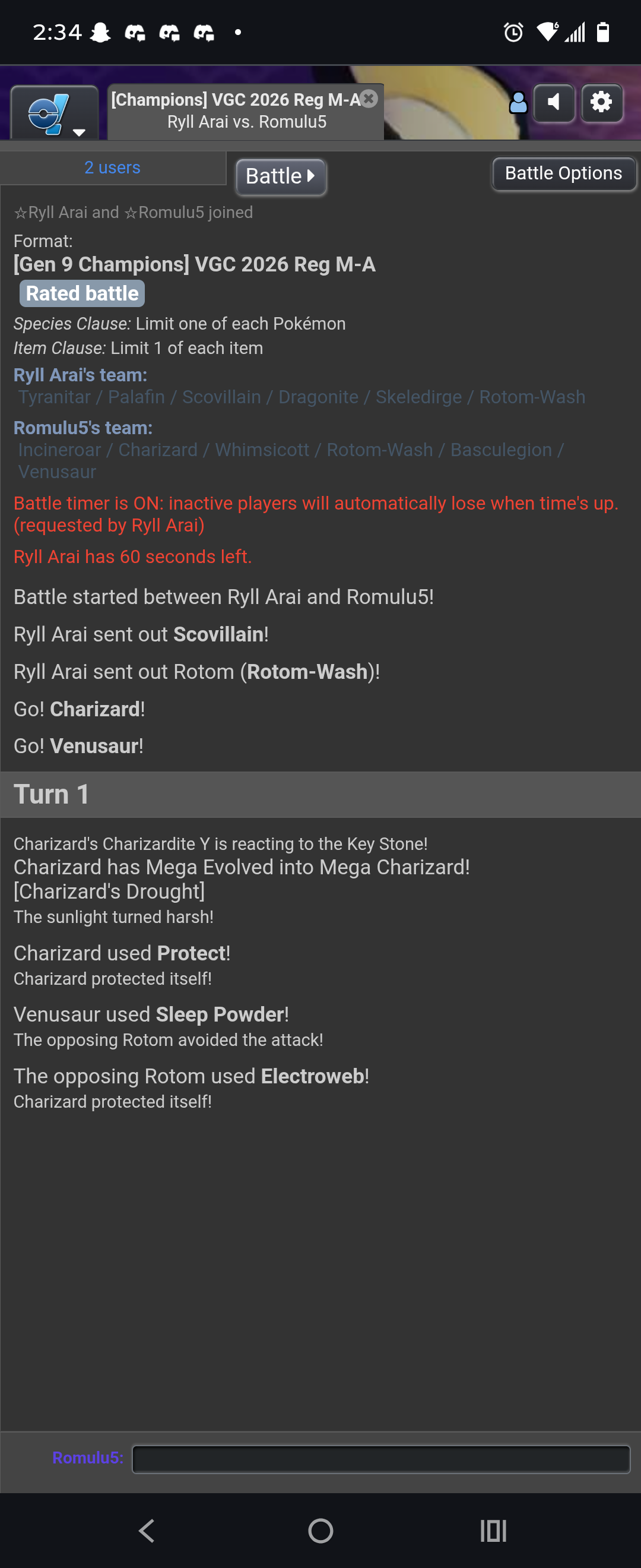
Task: Open the user profile icon
Action: (518, 103)
